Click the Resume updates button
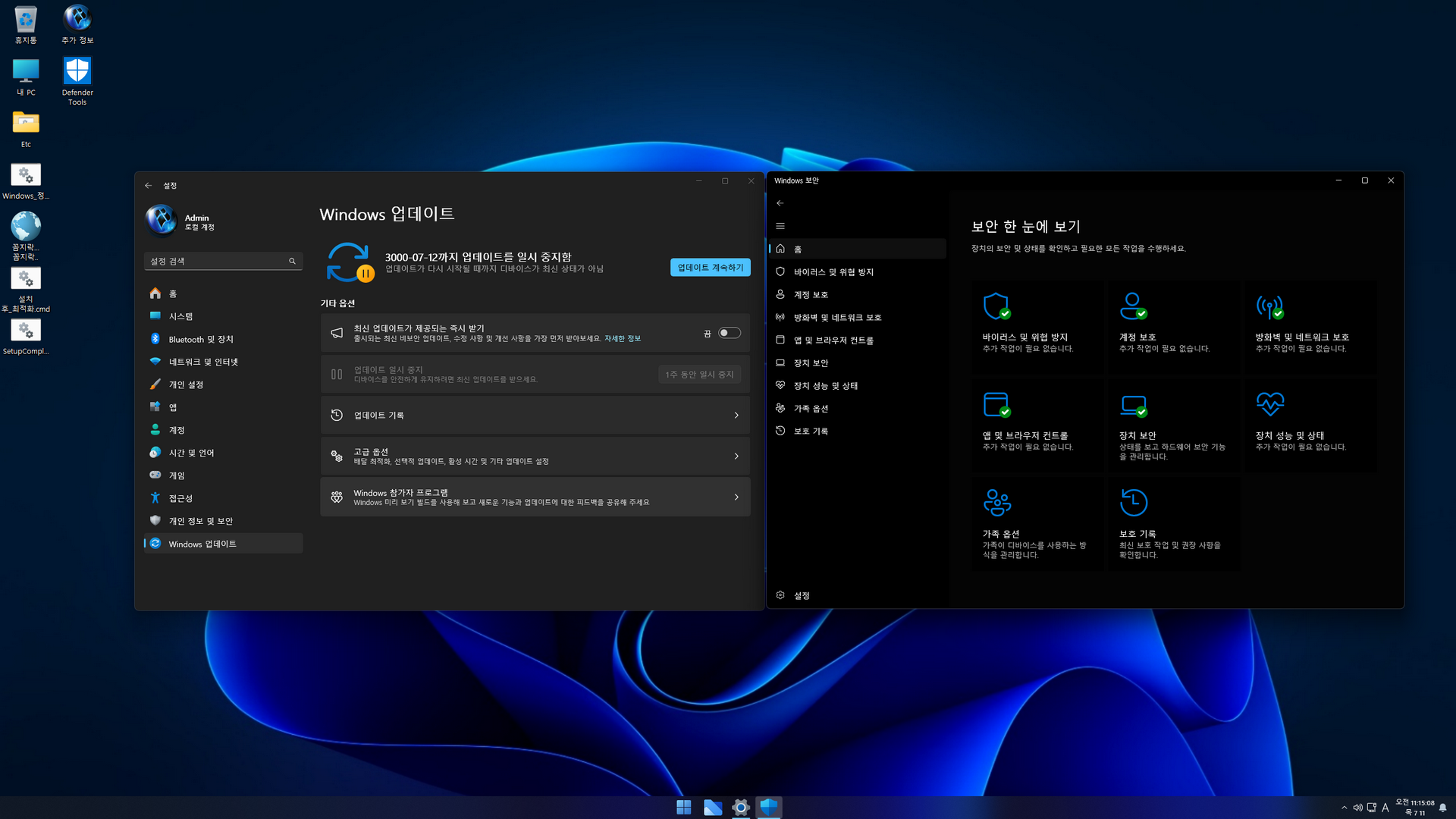This screenshot has height=819, width=1456. [x=710, y=268]
